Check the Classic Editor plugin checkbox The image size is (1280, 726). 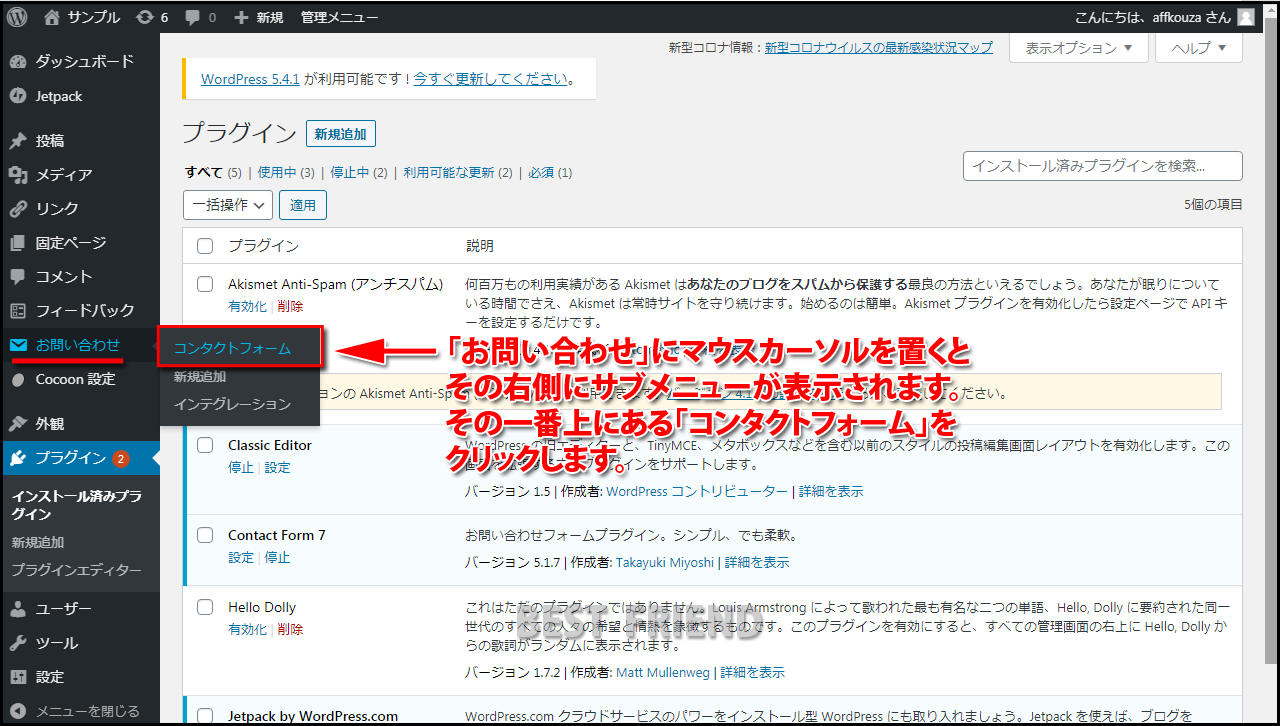(x=205, y=445)
